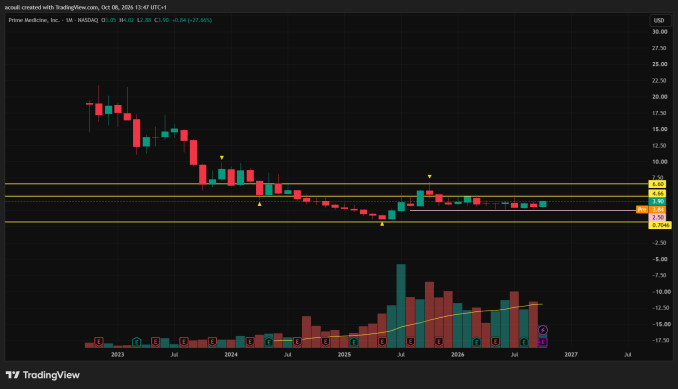678x389 pixels.
Task: Click the 2027 time axis label
Action: tap(571, 354)
